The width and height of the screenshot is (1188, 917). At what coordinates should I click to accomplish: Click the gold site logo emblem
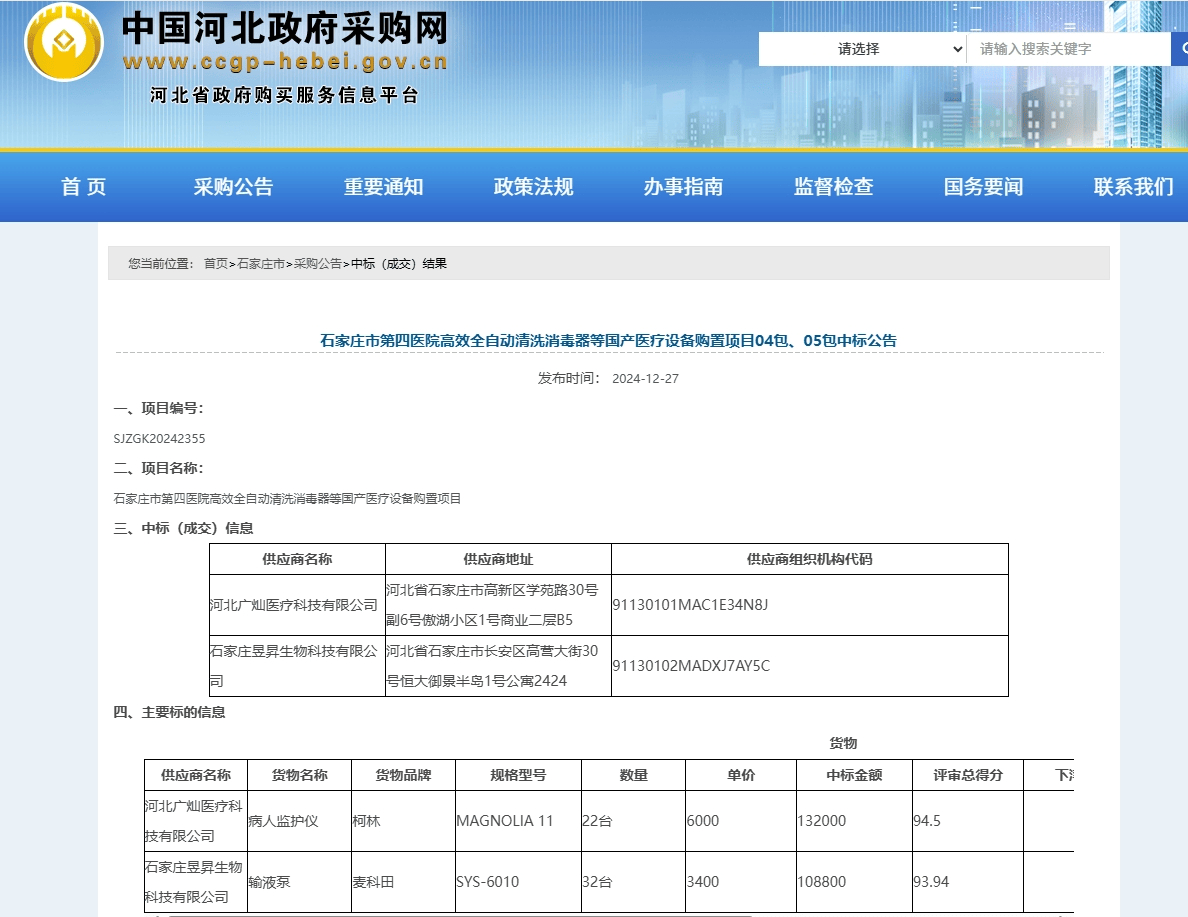tap(64, 42)
